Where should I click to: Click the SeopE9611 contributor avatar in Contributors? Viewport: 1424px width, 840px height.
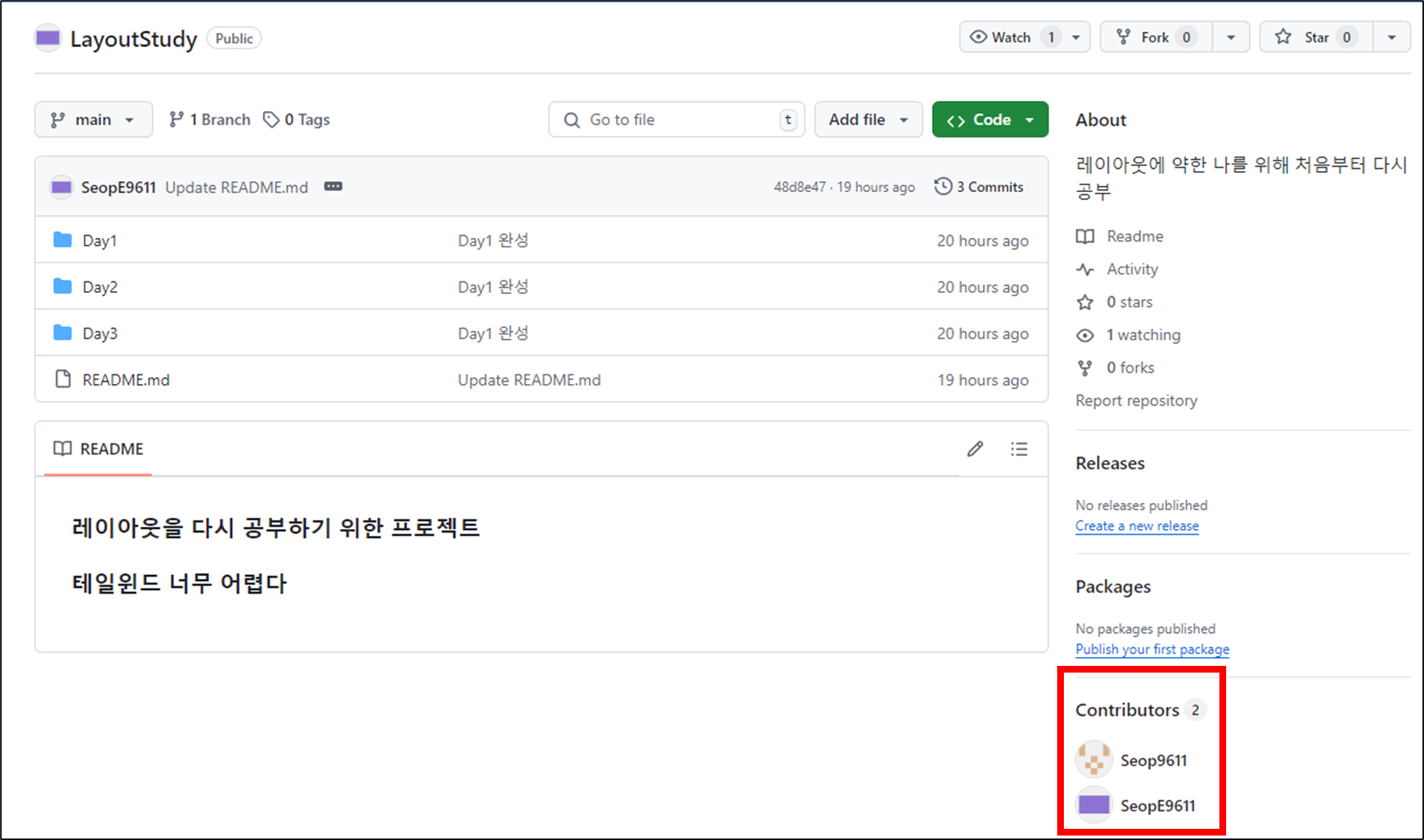pyautogui.click(x=1094, y=805)
